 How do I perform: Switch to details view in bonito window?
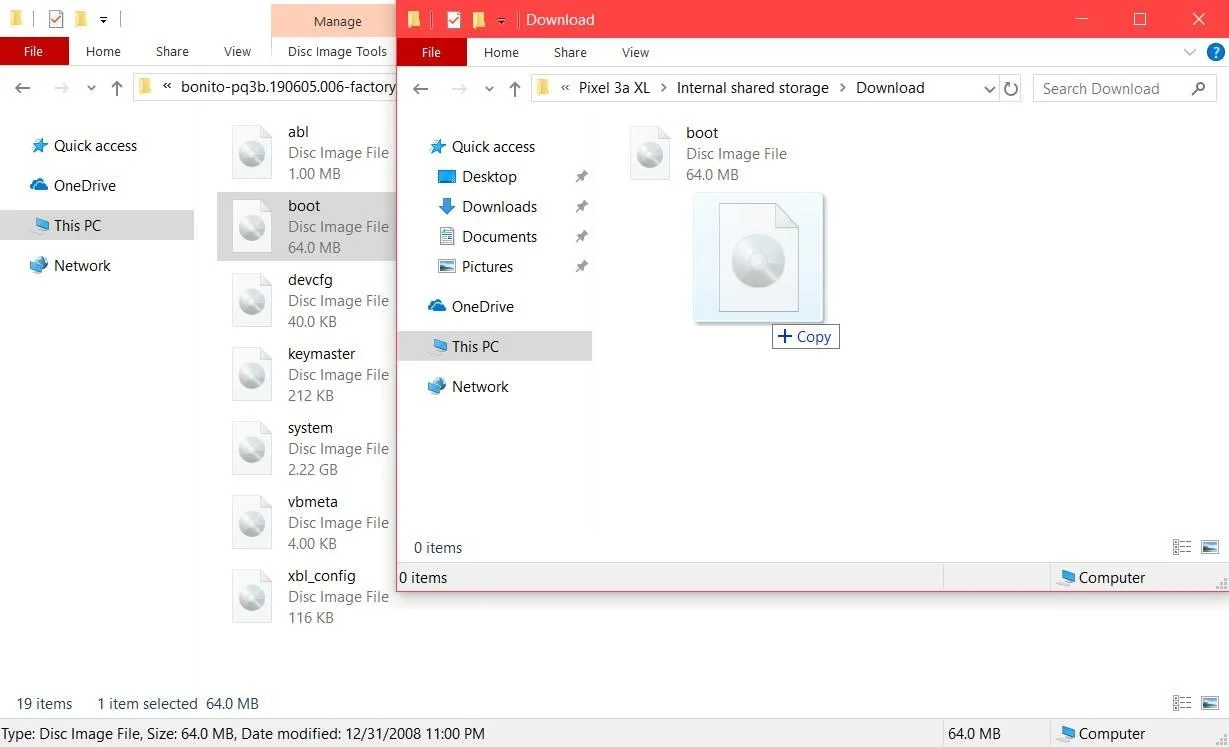(1182, 703)
